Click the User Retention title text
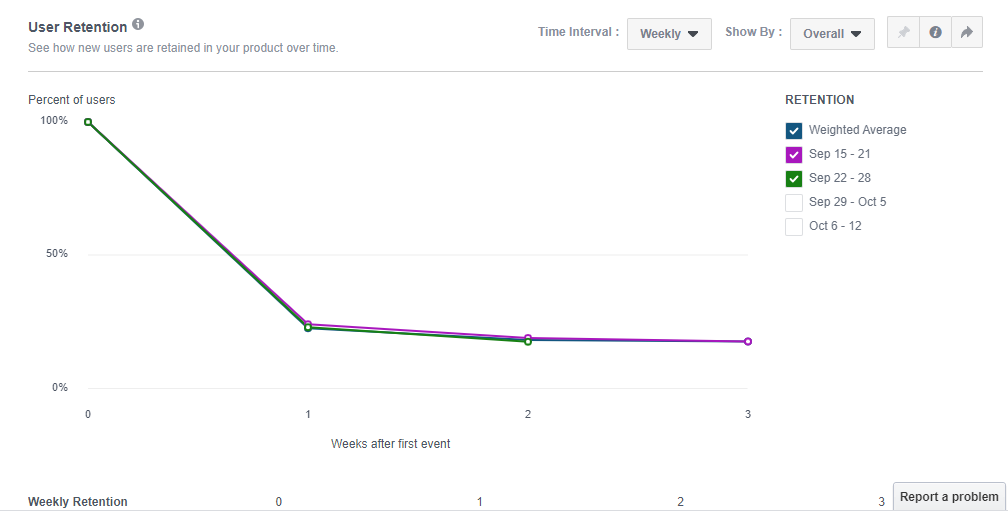 (x=78, y=27)
